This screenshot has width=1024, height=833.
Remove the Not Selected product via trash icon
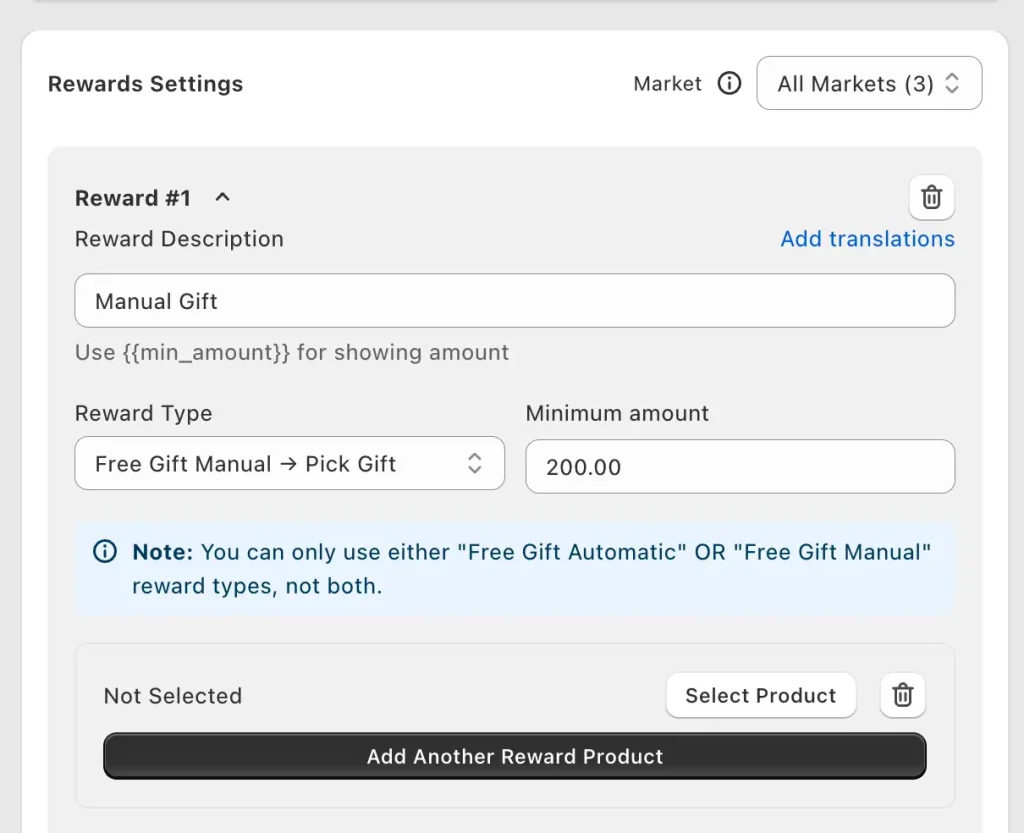pos(902,695)
